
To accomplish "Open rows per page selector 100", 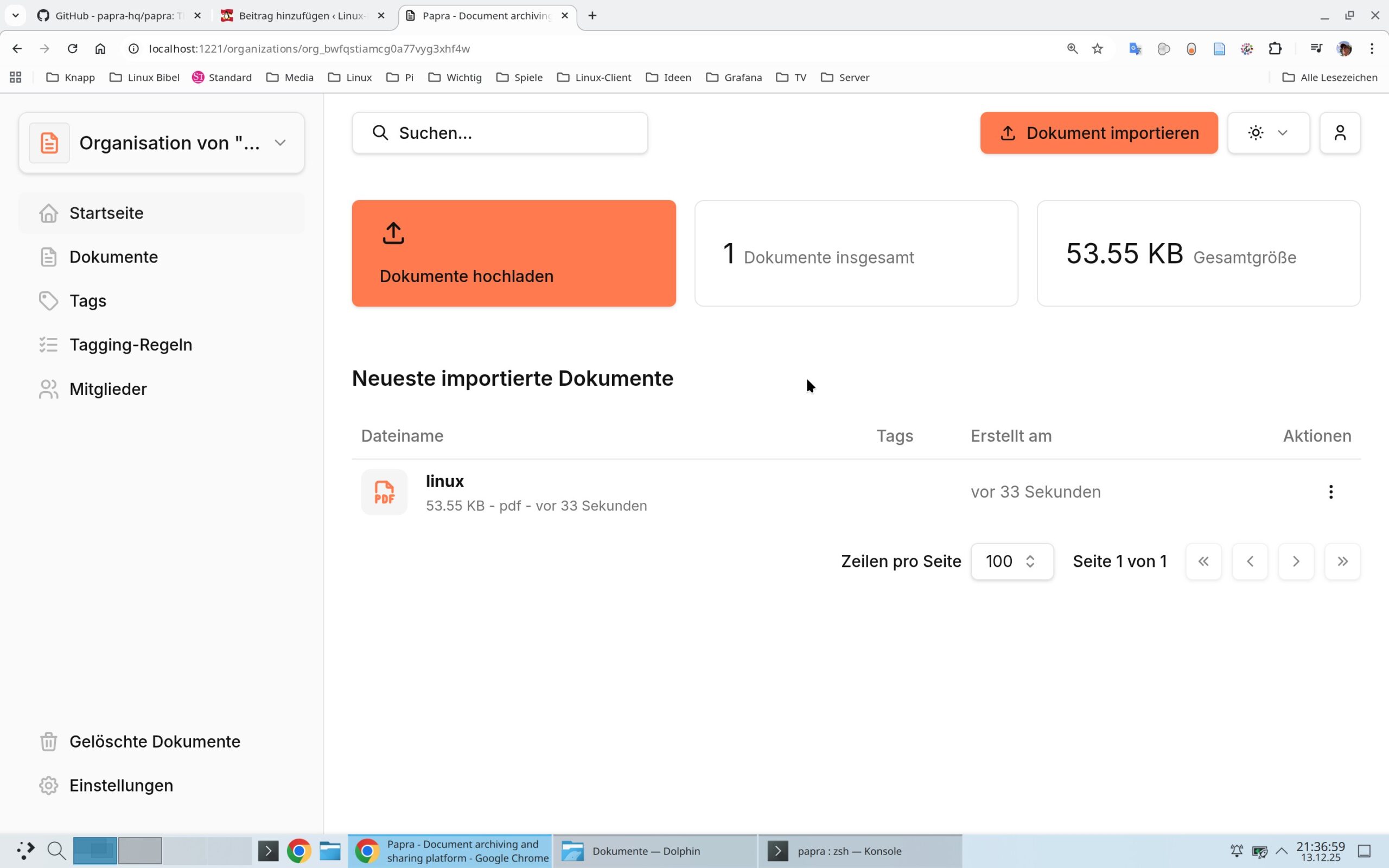I will click(x=1011, y=561).
